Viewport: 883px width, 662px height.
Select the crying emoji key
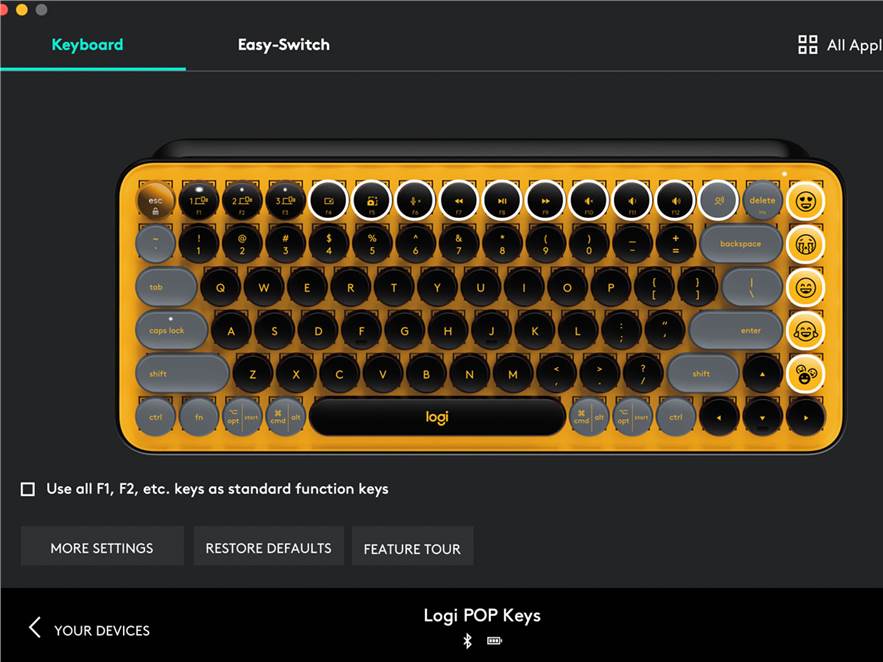805,244
